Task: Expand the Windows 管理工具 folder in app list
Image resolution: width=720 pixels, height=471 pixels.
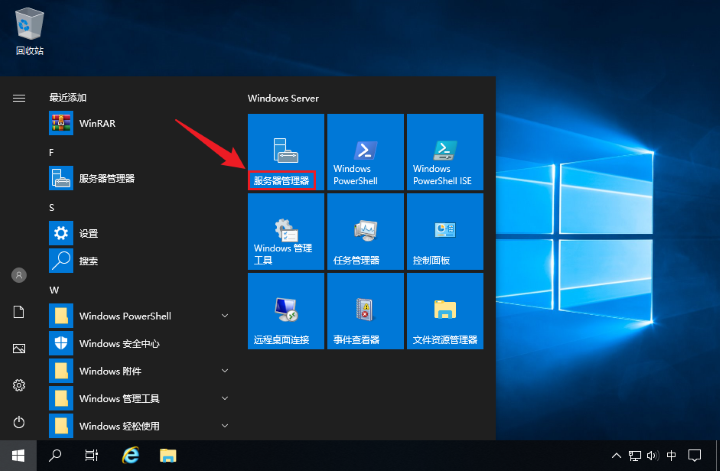Action: [140, 398]
